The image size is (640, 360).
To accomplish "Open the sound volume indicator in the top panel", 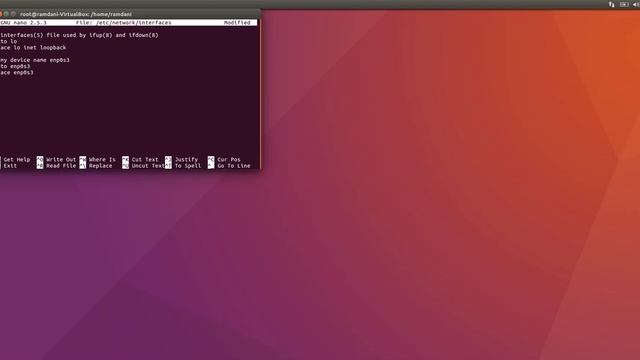I will 637,4.
